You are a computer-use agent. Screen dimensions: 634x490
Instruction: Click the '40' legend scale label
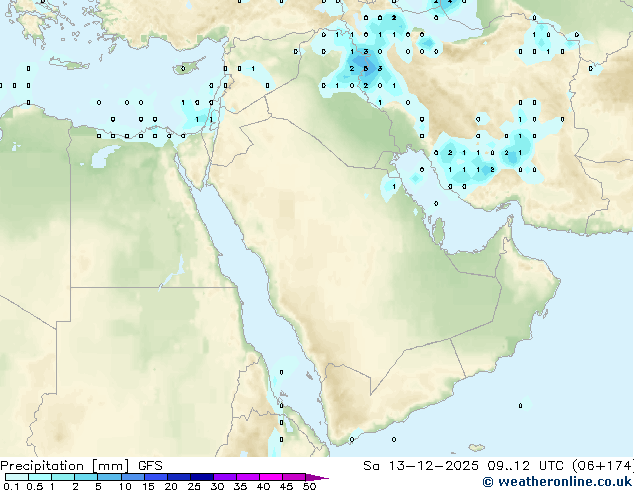pyautogui.click(x=263, y=486)
